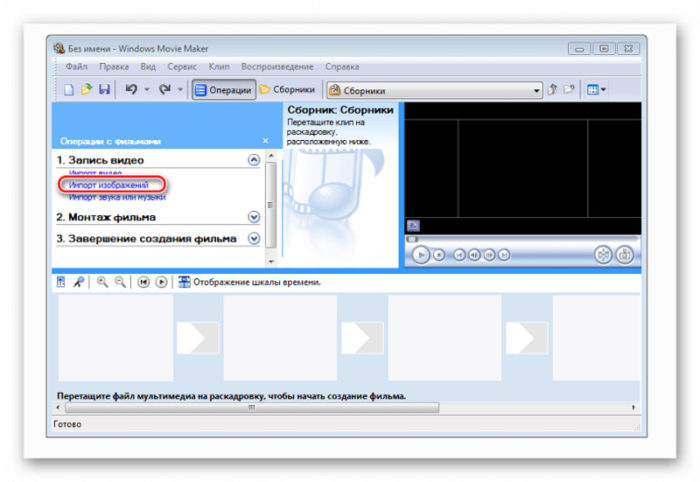Click the Импорт видео link

tap(96, 173)
